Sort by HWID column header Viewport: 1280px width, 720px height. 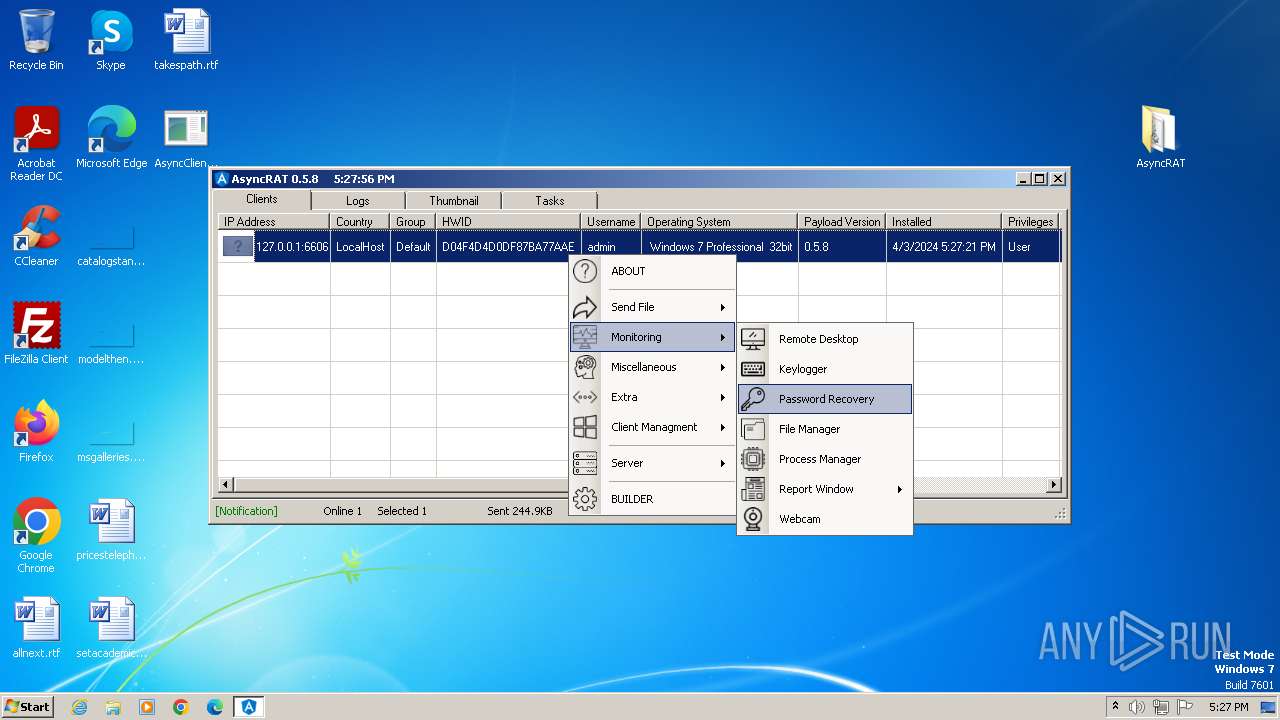(x=508, y=221)
